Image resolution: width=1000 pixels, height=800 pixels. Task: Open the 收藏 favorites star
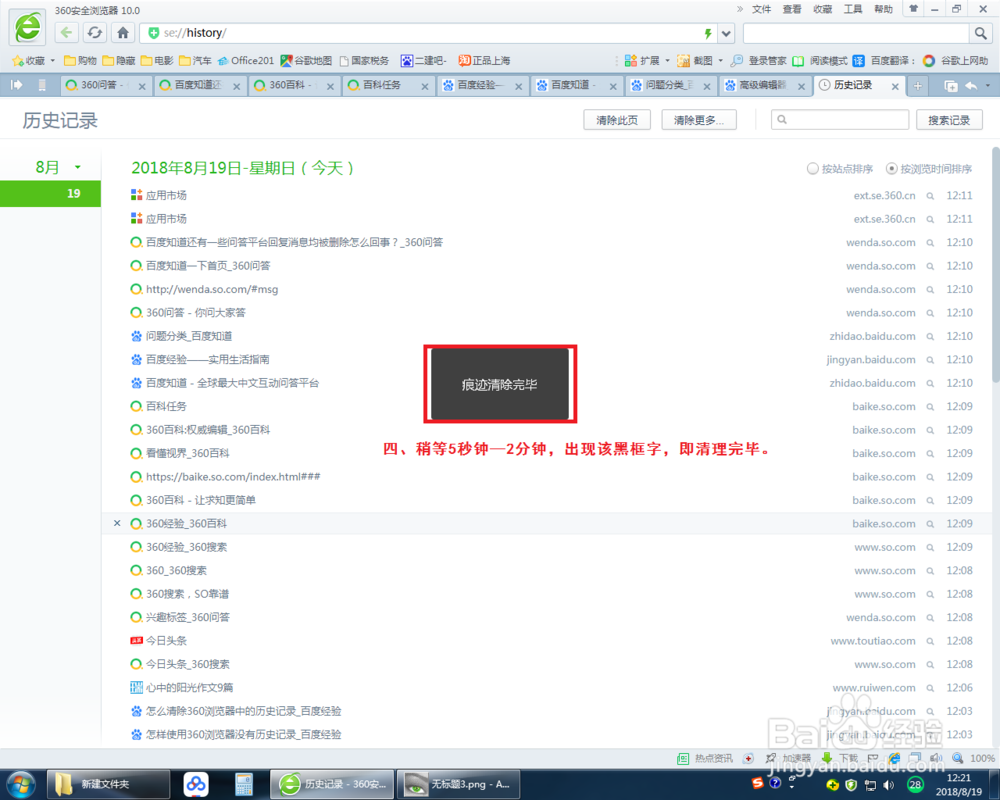point(18,61)
